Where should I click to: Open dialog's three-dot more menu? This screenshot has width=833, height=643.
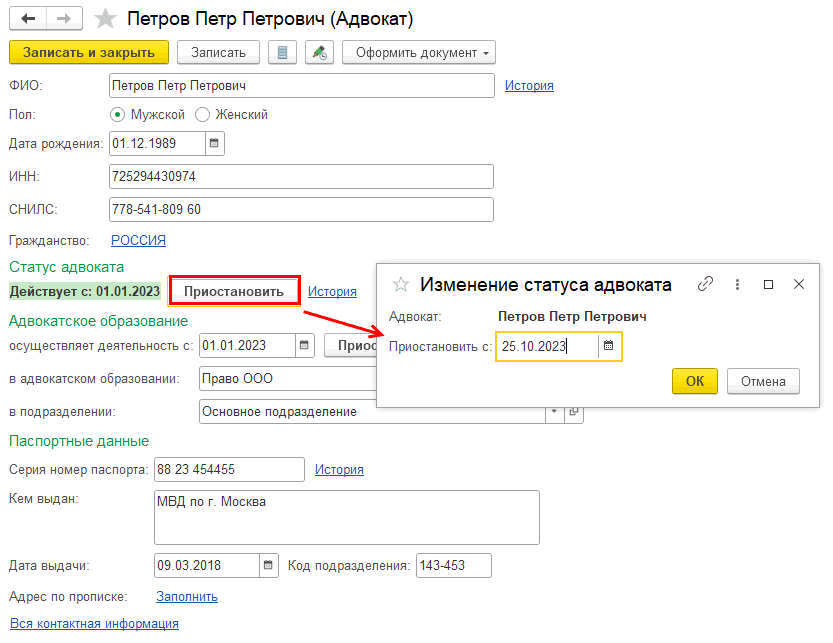click(x=737, y=284)
